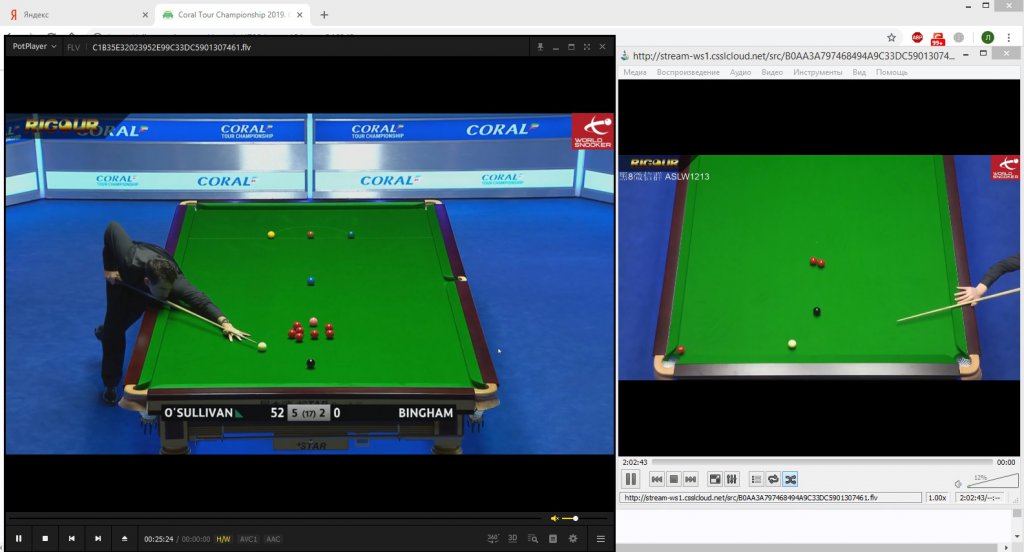
Task: Open a new Chrome tab
Action: click(x=324, y=14)
